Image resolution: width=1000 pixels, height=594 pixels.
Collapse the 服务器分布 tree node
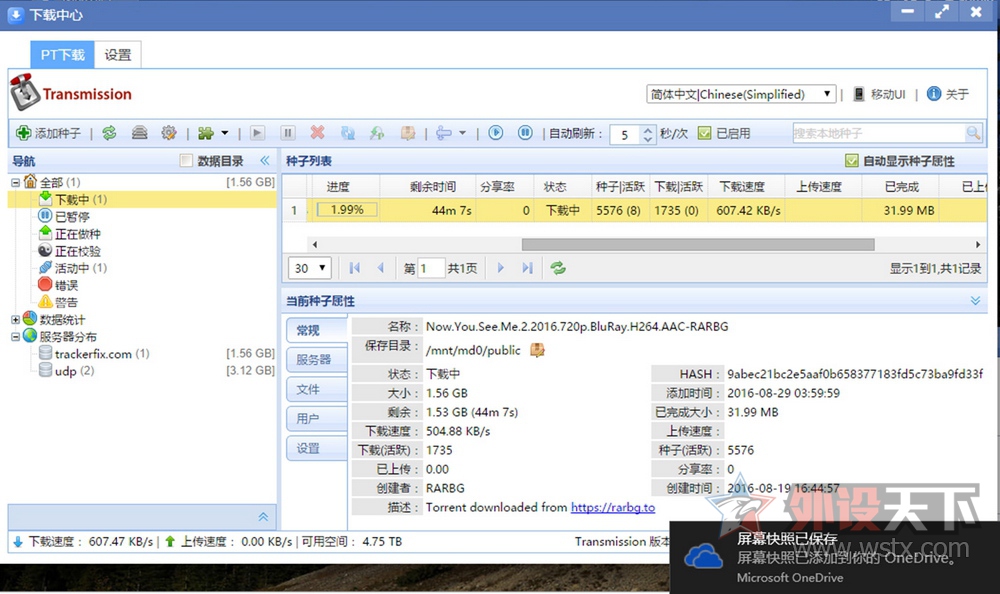(x=15, y=337)
